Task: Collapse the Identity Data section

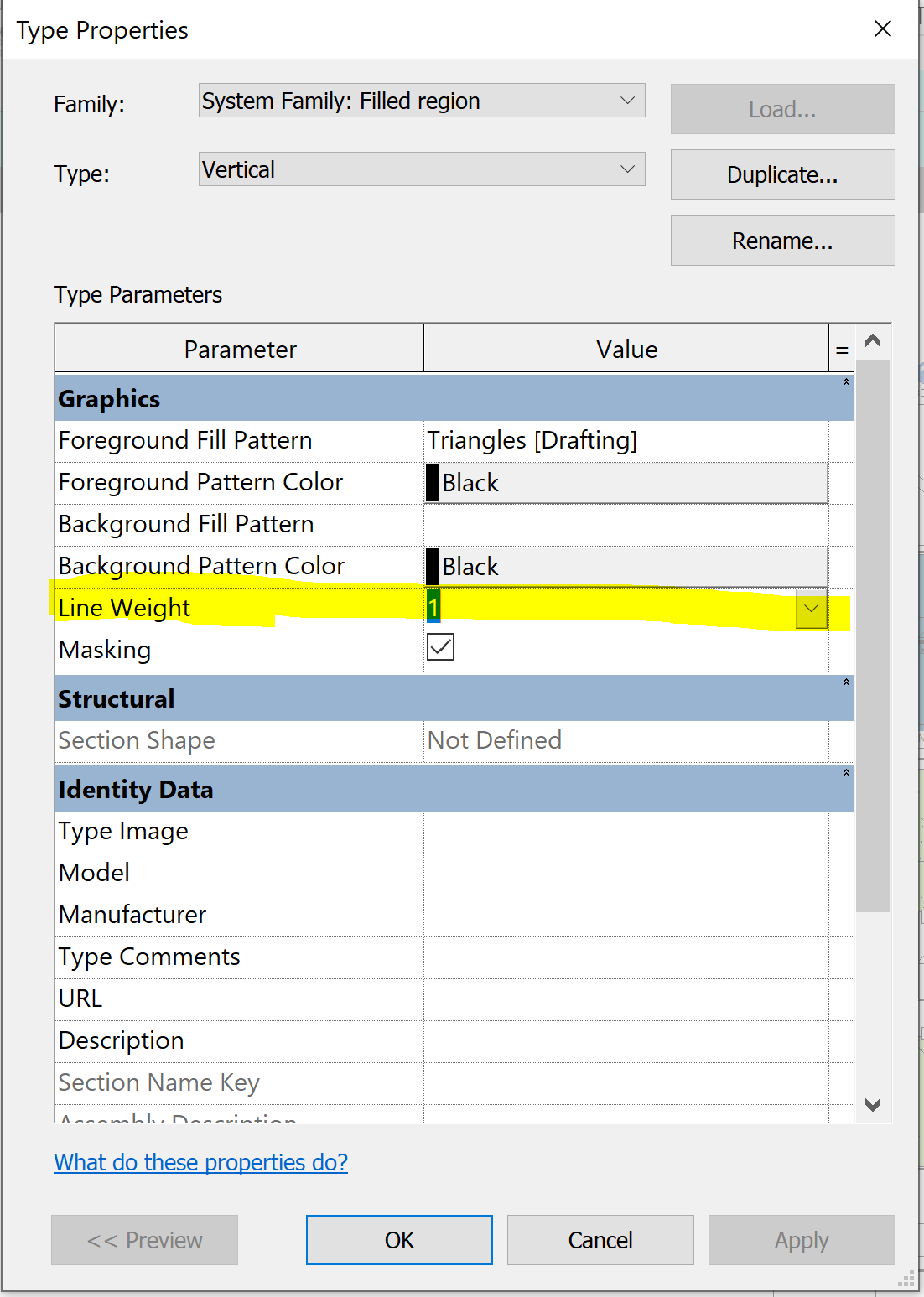Action: [x=845, y=772]
